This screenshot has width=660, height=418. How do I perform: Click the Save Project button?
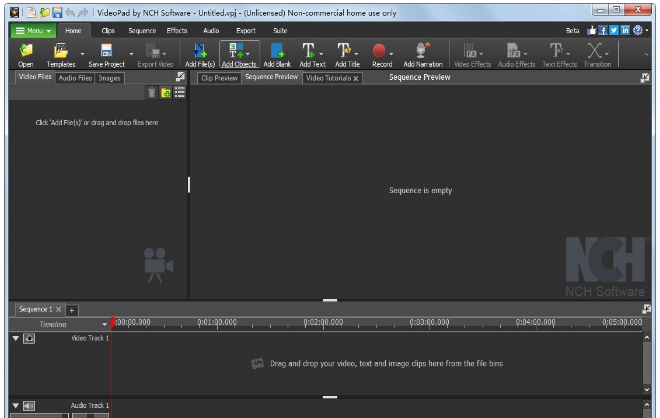[x=106, y=54]
